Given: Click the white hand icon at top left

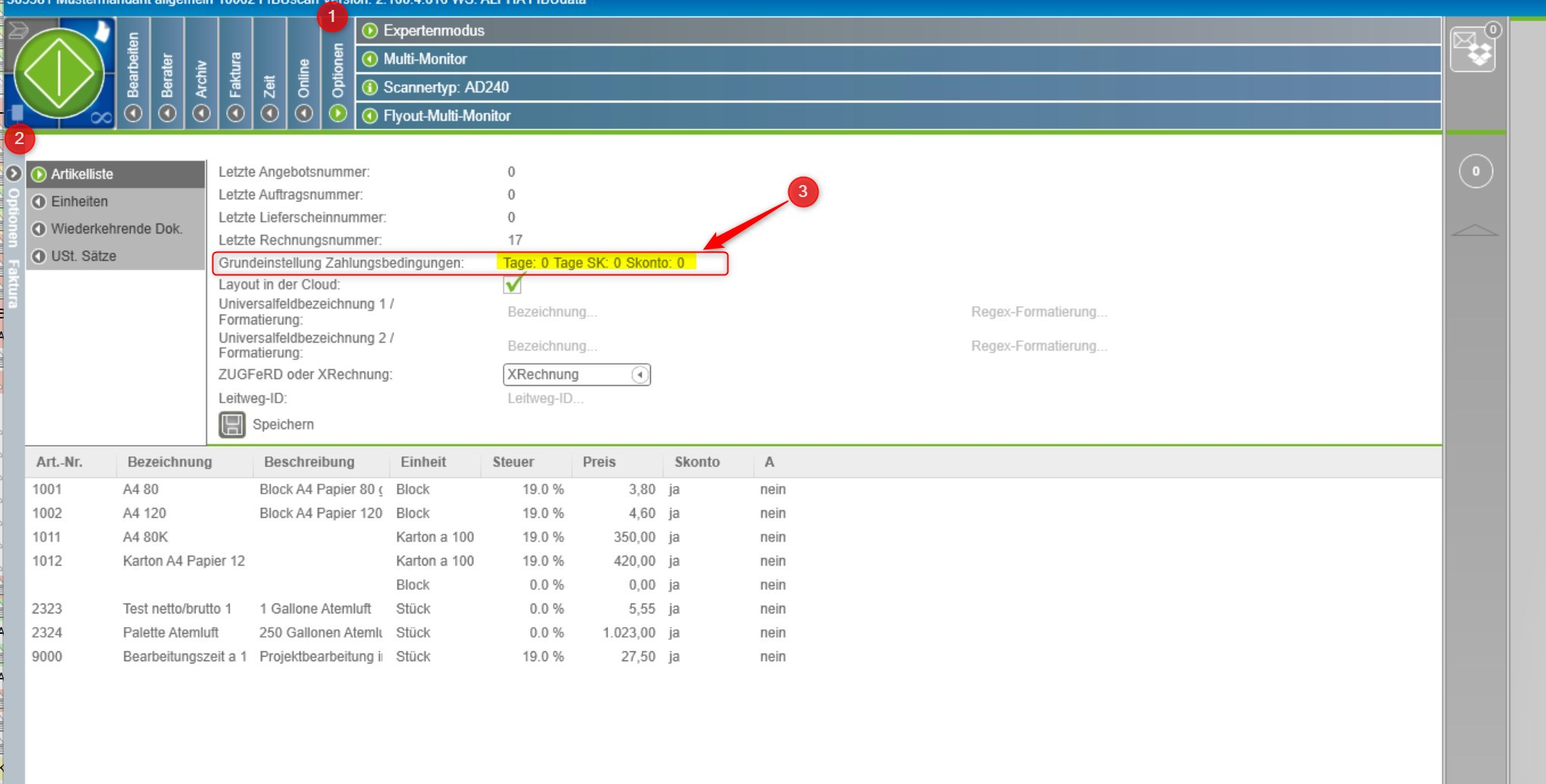Looking at the screenshot, I should (102, 32).
